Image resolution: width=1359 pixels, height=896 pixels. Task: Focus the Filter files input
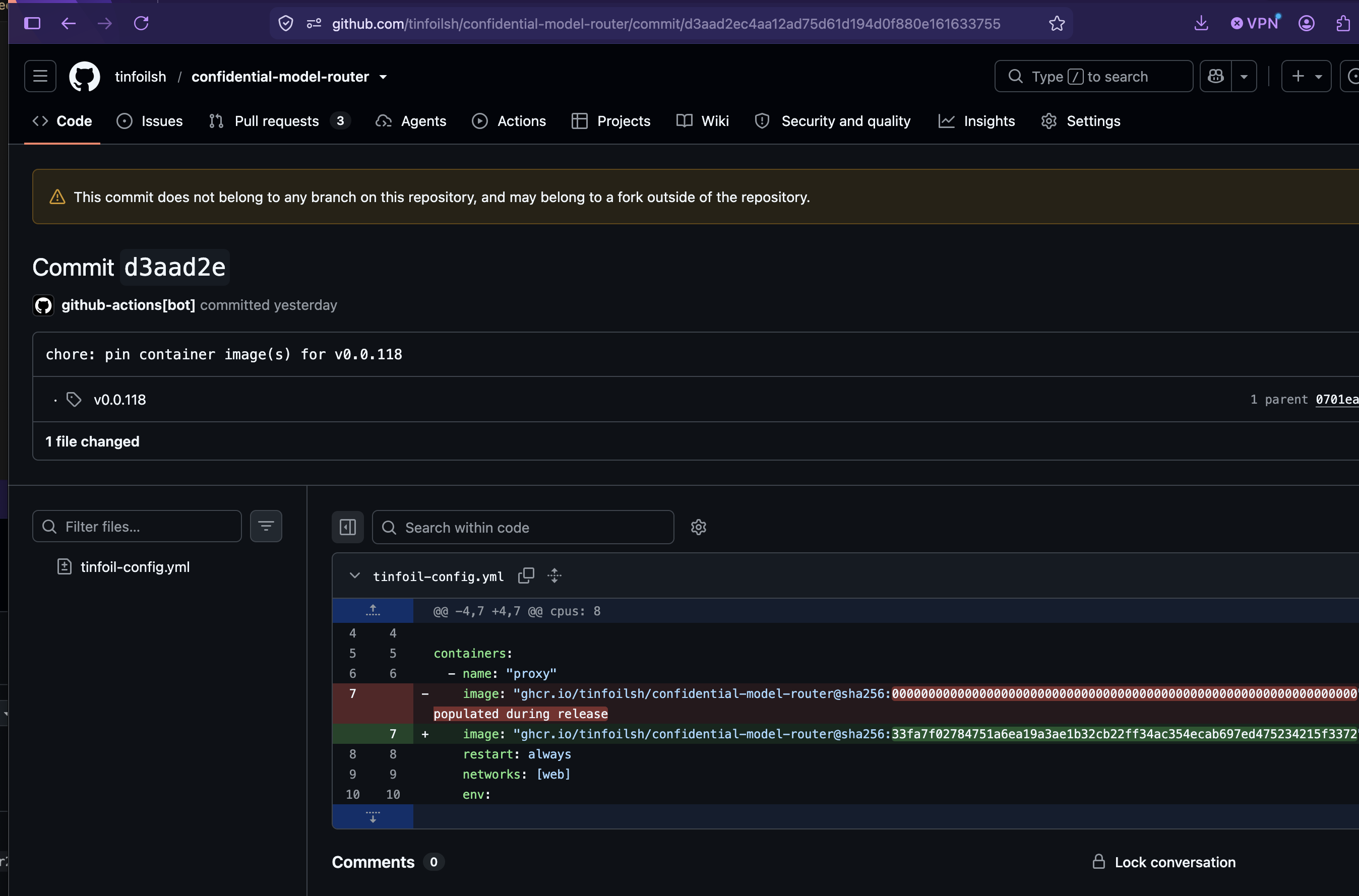click(137, 526)
